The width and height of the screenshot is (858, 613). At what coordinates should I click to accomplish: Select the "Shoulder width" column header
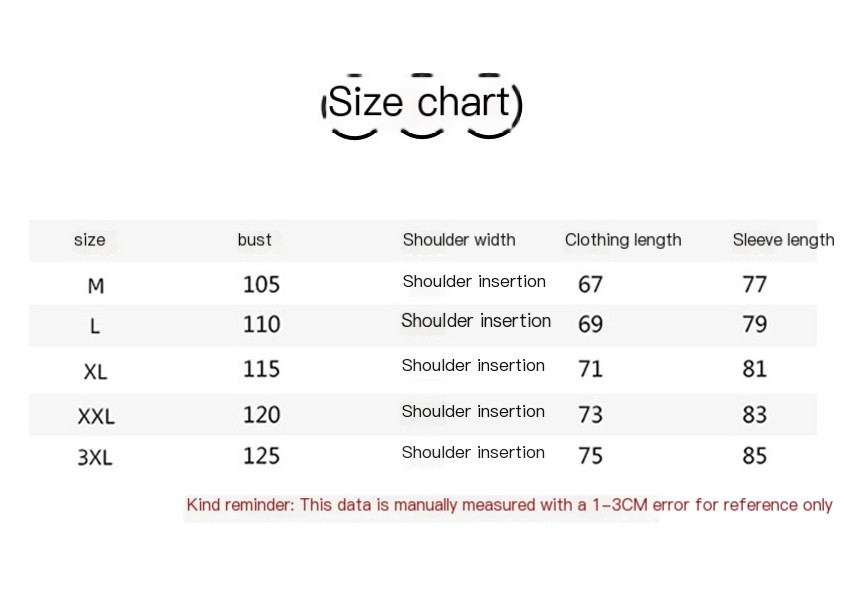pos(459,240)
